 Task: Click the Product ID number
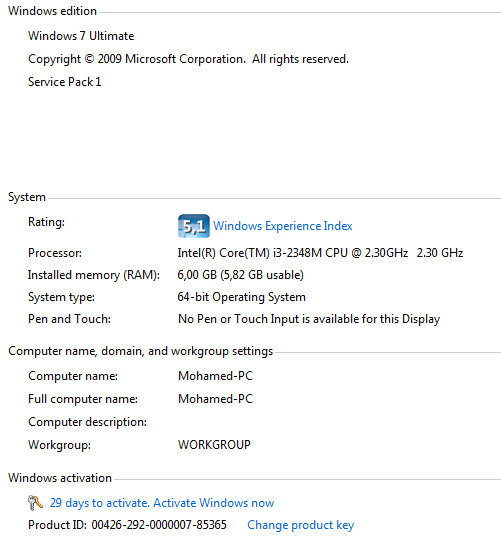[159, 525]
